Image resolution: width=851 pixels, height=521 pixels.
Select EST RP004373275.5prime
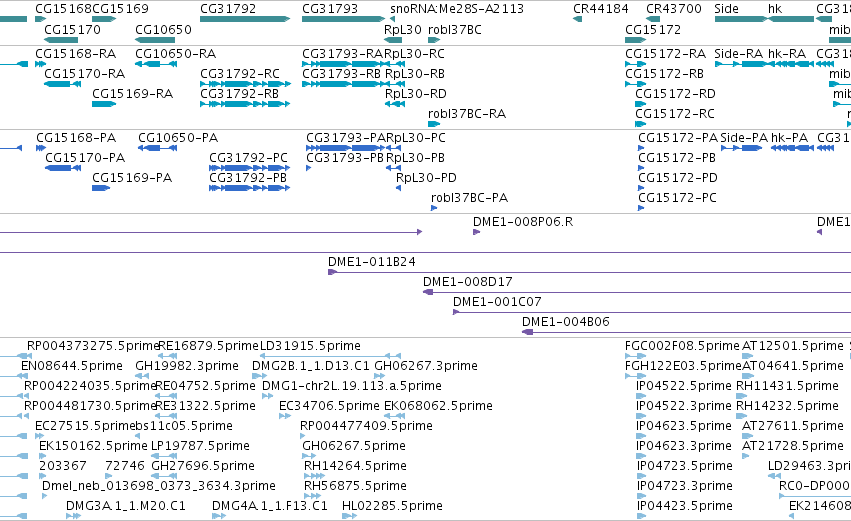click(93, 346)
